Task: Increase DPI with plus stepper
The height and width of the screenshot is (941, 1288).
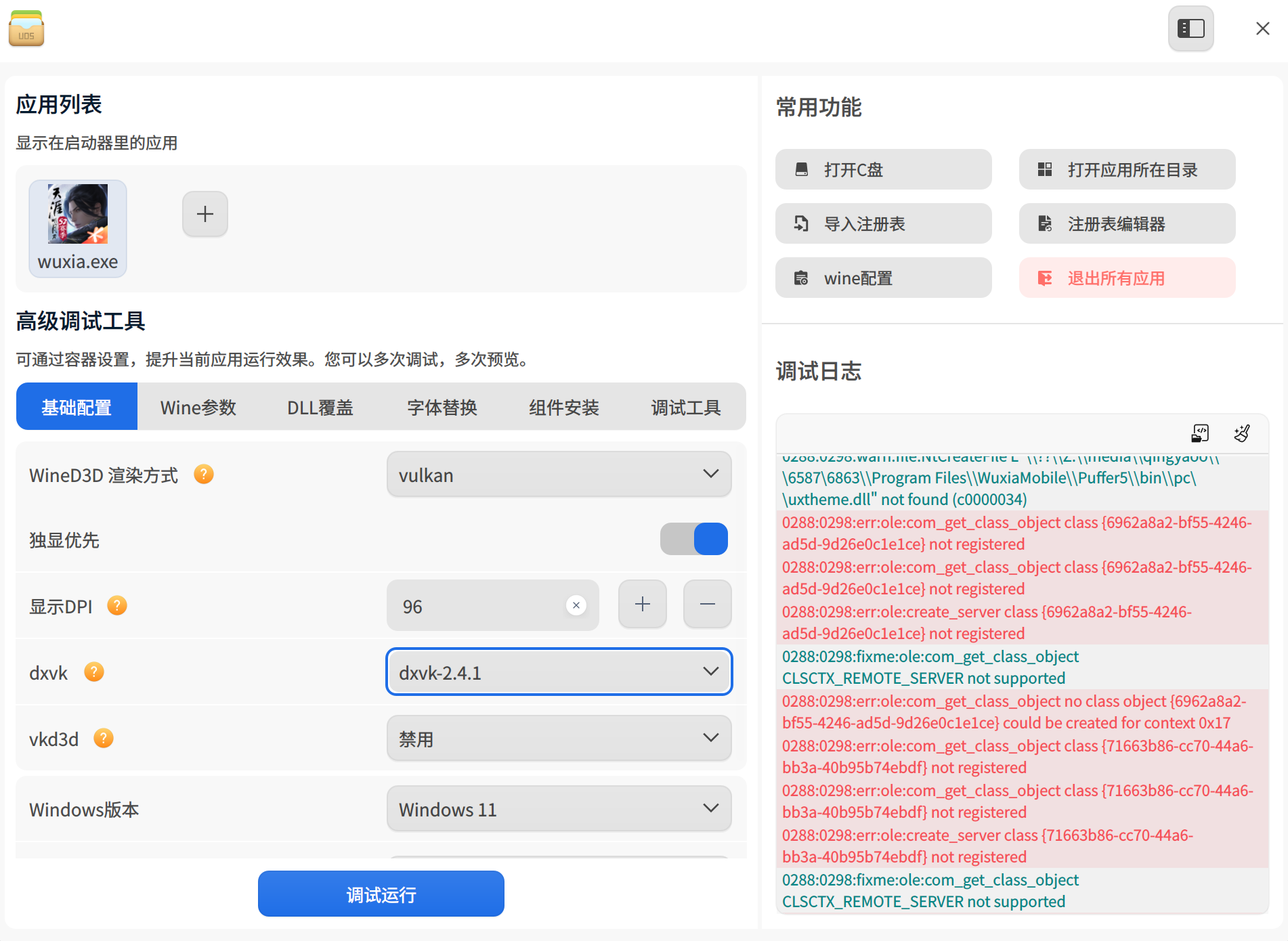Action: click(643, 604)
